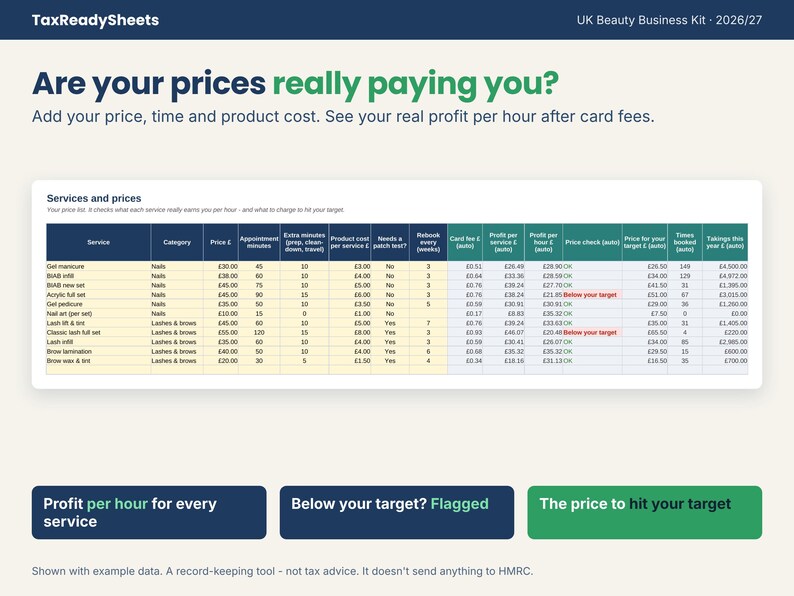Image resolution: width=794 pixels, height=596 pixels.
Task: Select the 'Profit per hour £ (auto)' header
Action: [x=543, y=242]
